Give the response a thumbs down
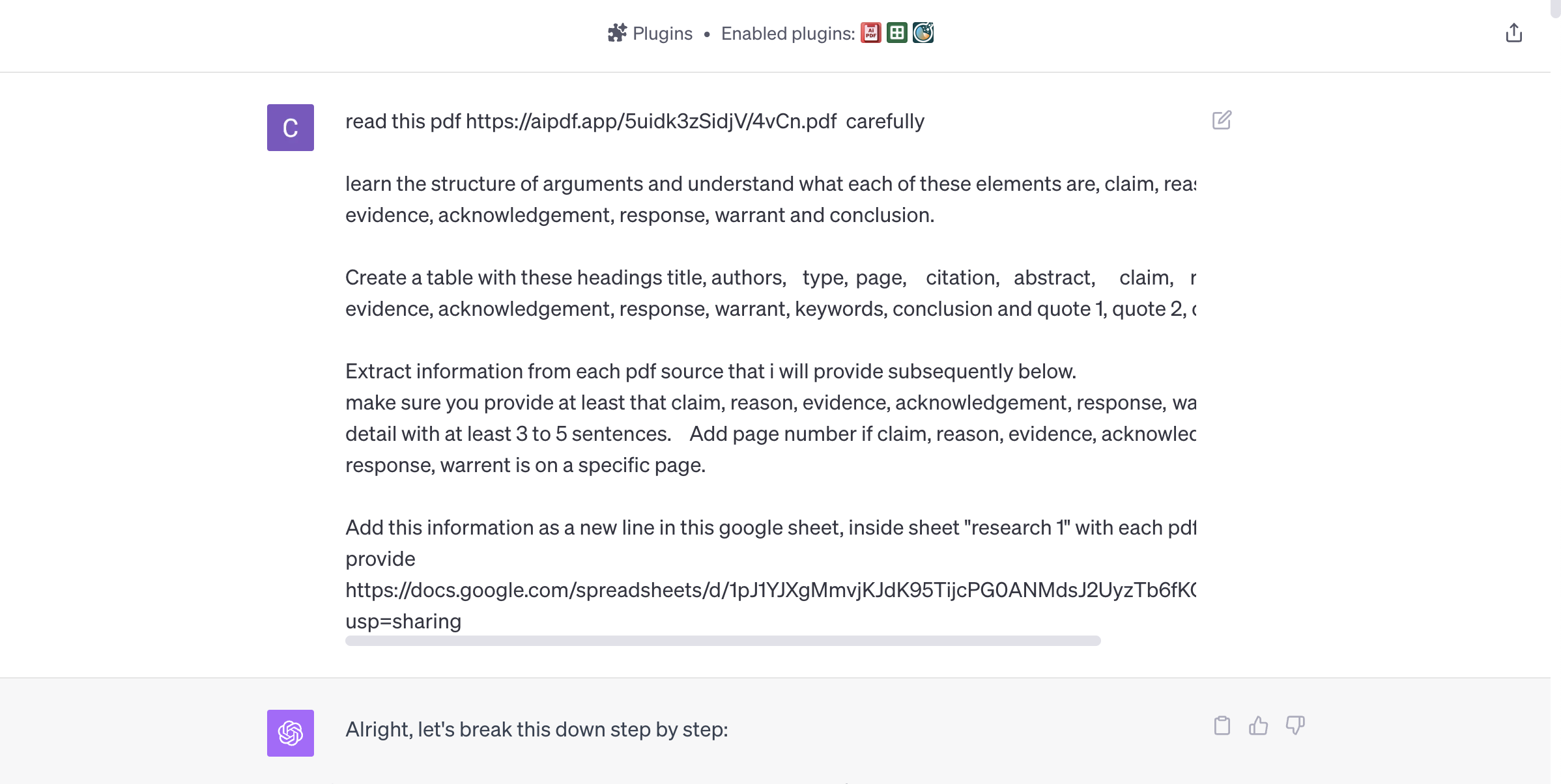The image size is (1561, 784). tap(1295, 725)
